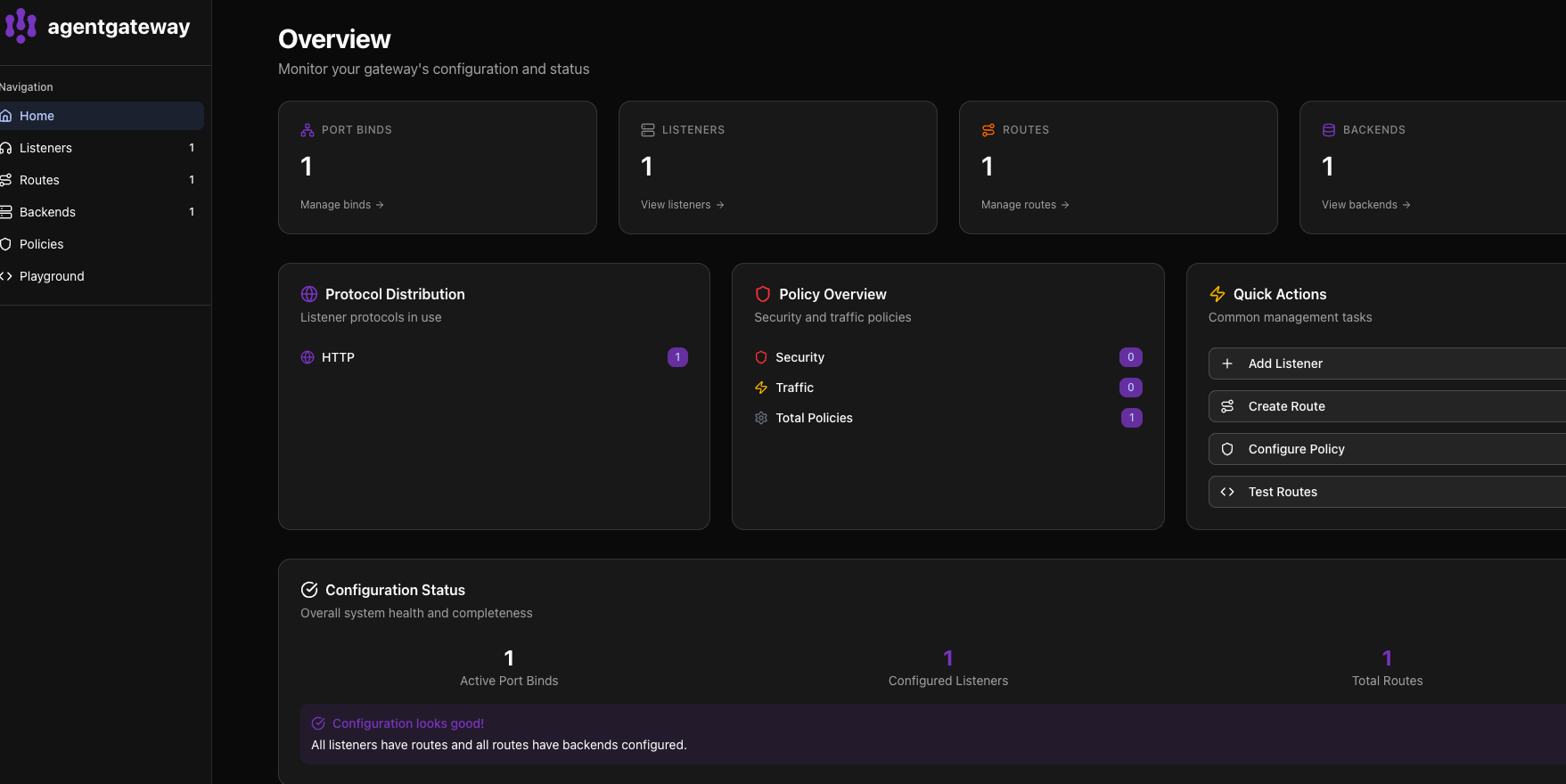Click the Security row shield icon
This screenshot has height=784, width=1566.
[x=761, y=357]
